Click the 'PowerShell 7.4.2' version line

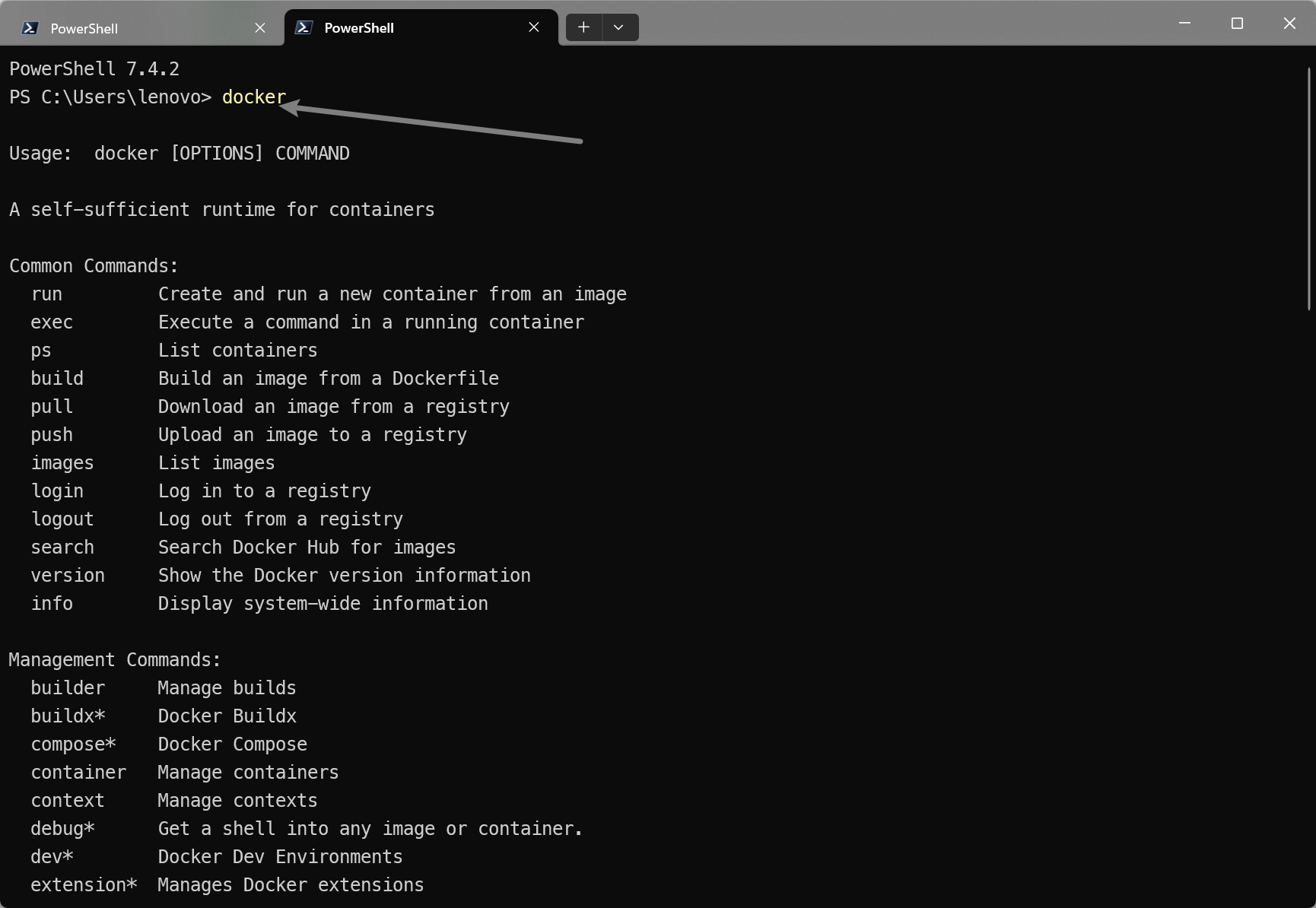(94, 69)
